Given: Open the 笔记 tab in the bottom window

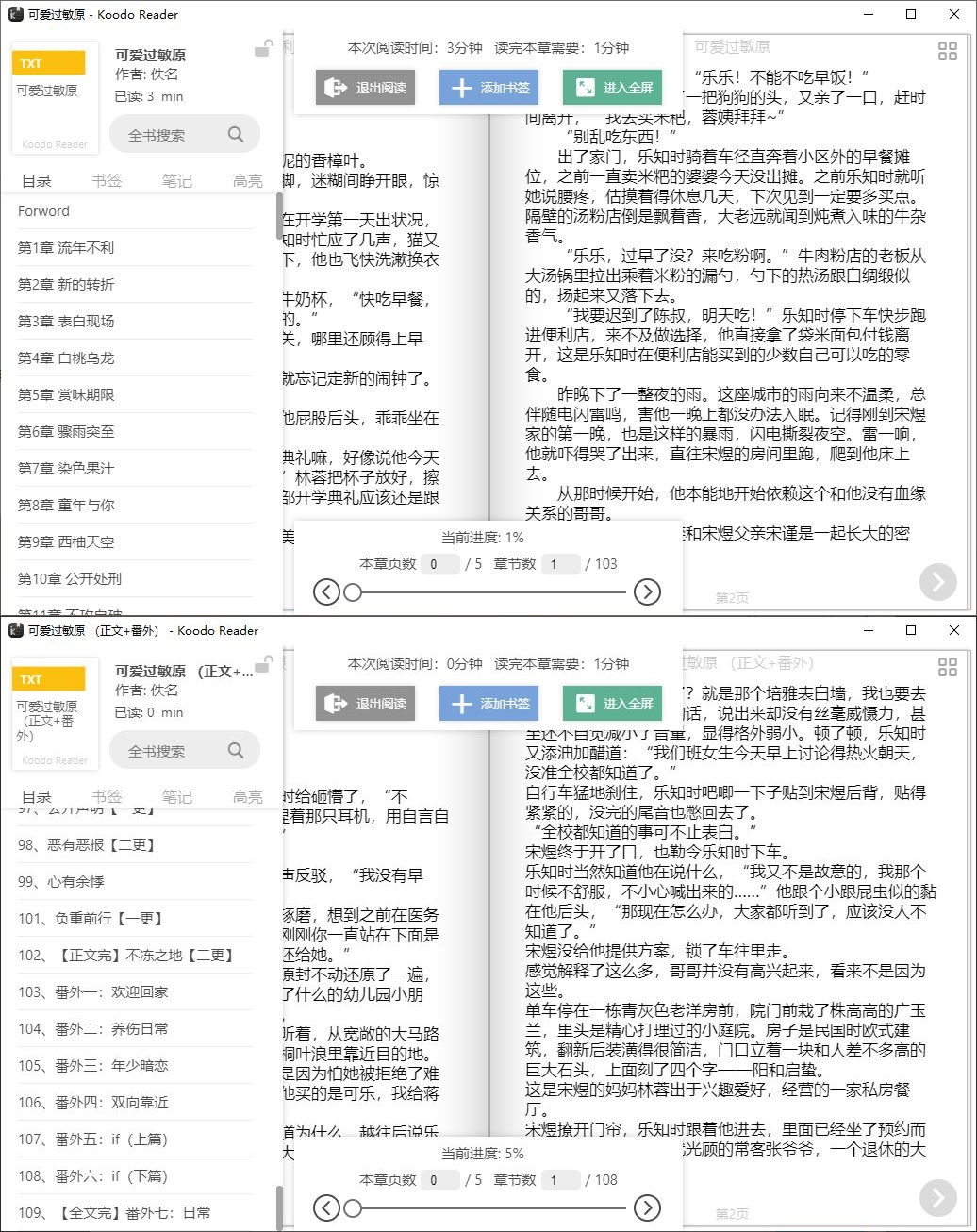Looking at the screenshot, I should coord(176,795).
